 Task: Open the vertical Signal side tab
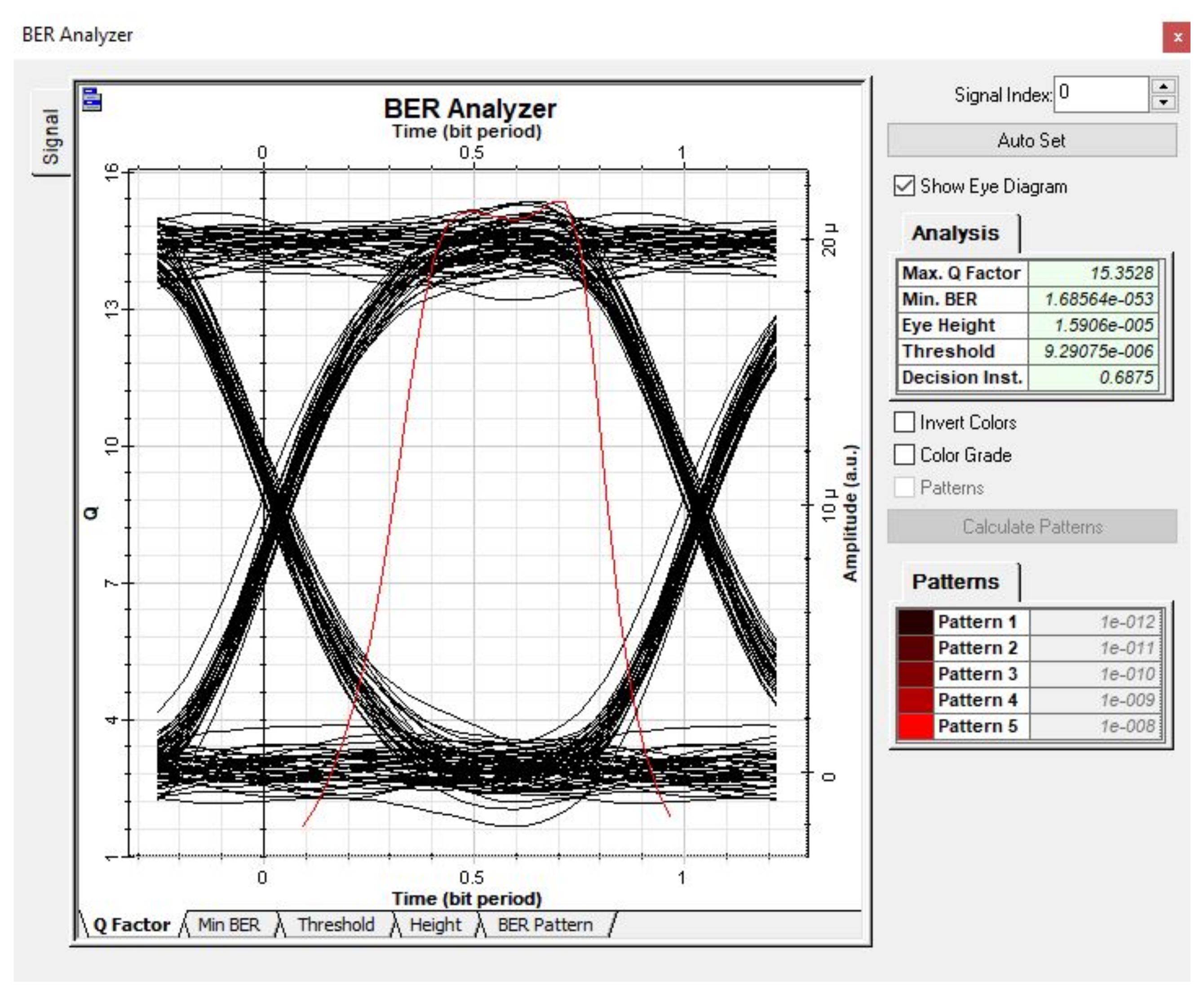[51, 136]
